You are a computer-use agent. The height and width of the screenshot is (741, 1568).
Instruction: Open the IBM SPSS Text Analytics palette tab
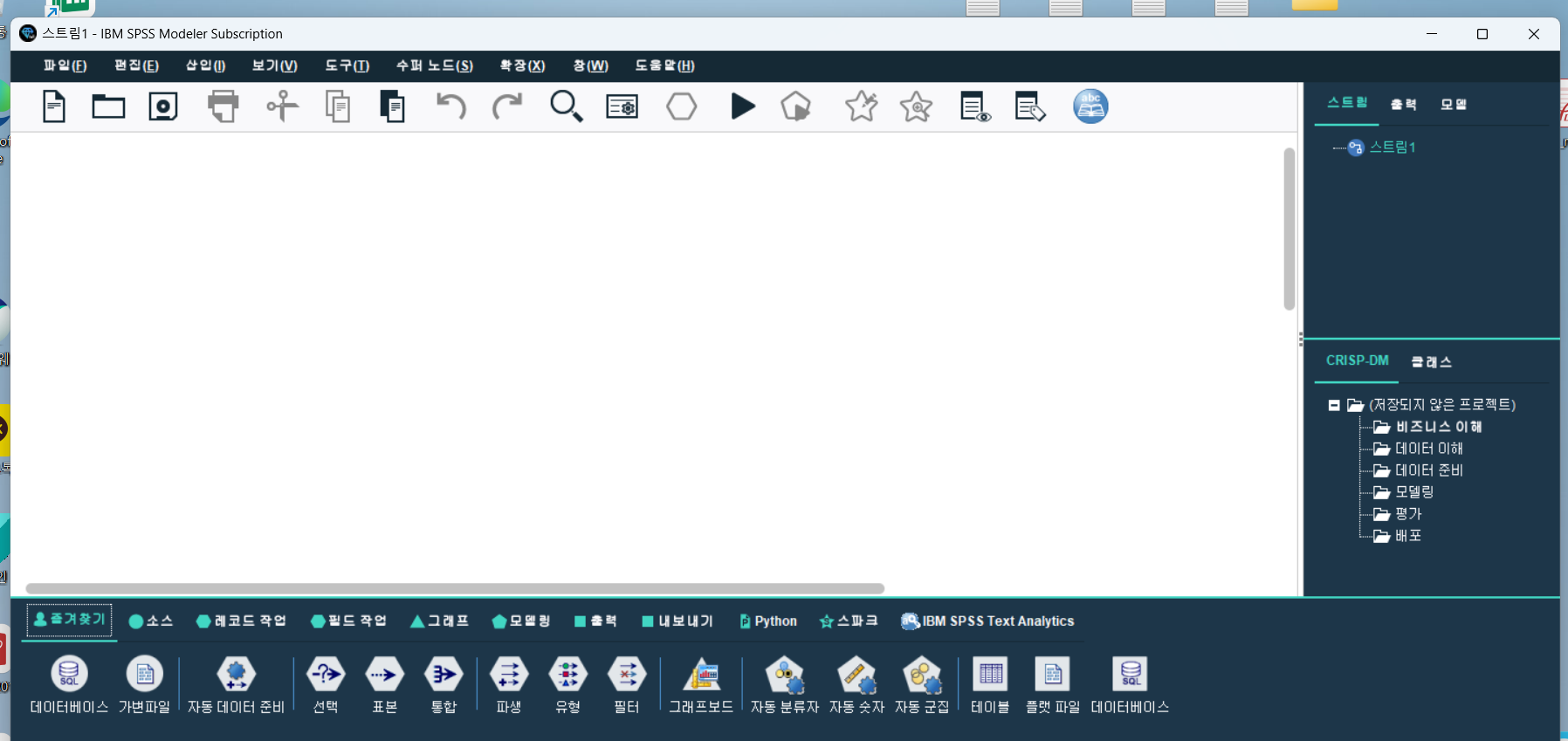point(988,621)
